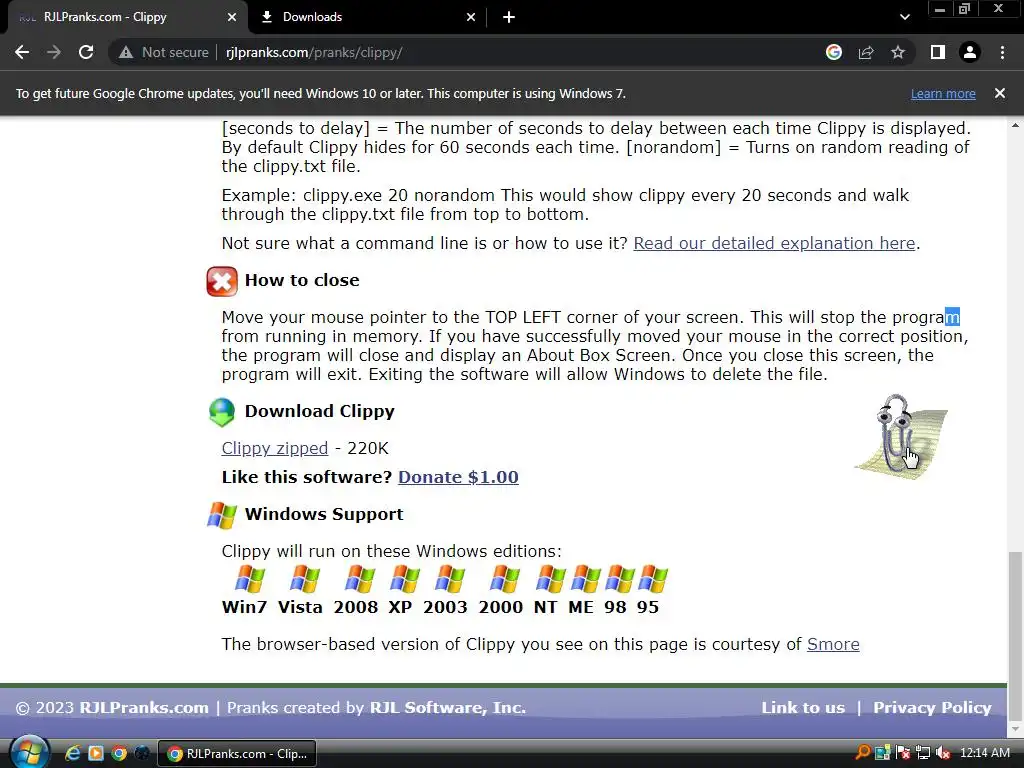
Task: Open the Smore link
Action: pyautogui.click(x=833, y=644)
